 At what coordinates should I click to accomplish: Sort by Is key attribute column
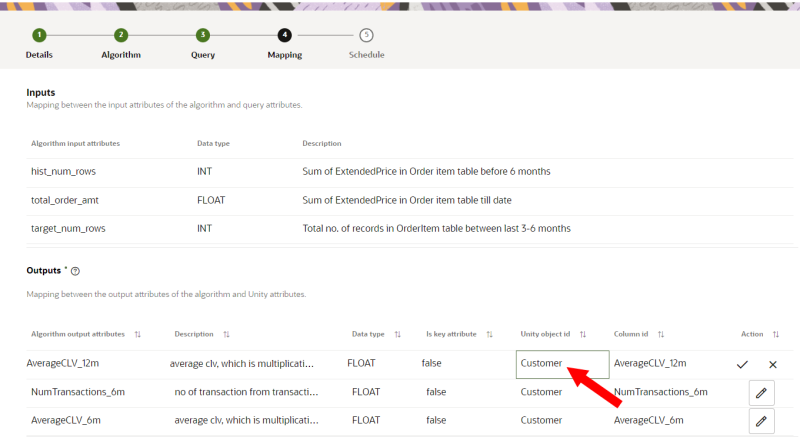tap(490, 334)
